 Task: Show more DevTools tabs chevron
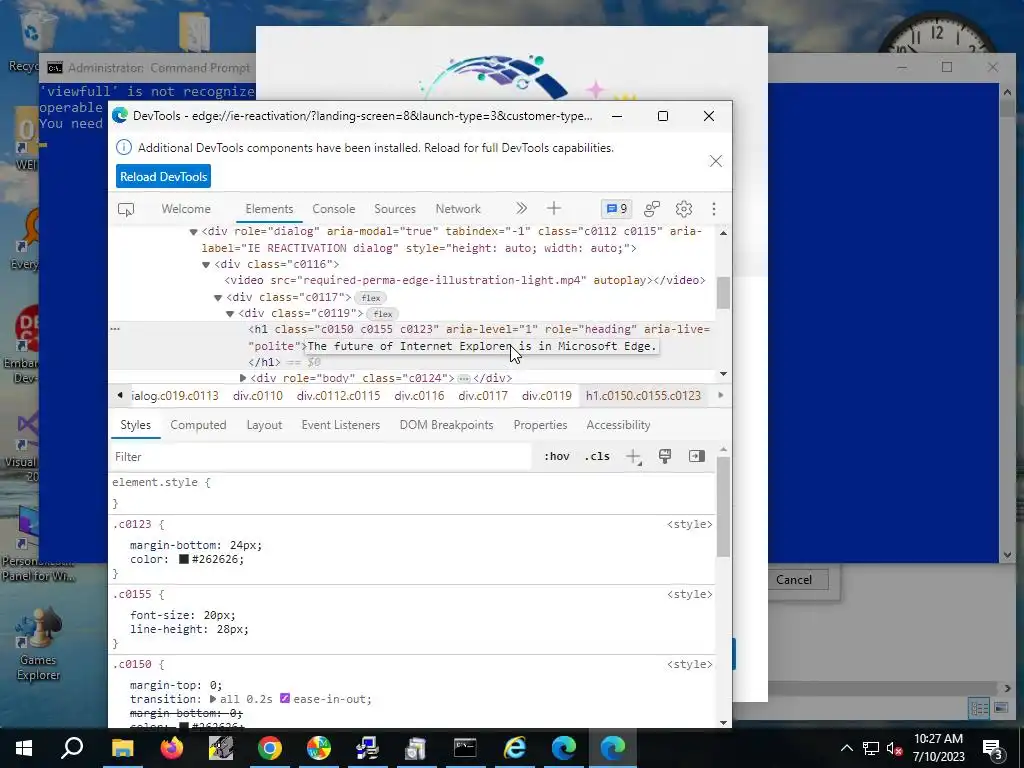tap(521, 208)
